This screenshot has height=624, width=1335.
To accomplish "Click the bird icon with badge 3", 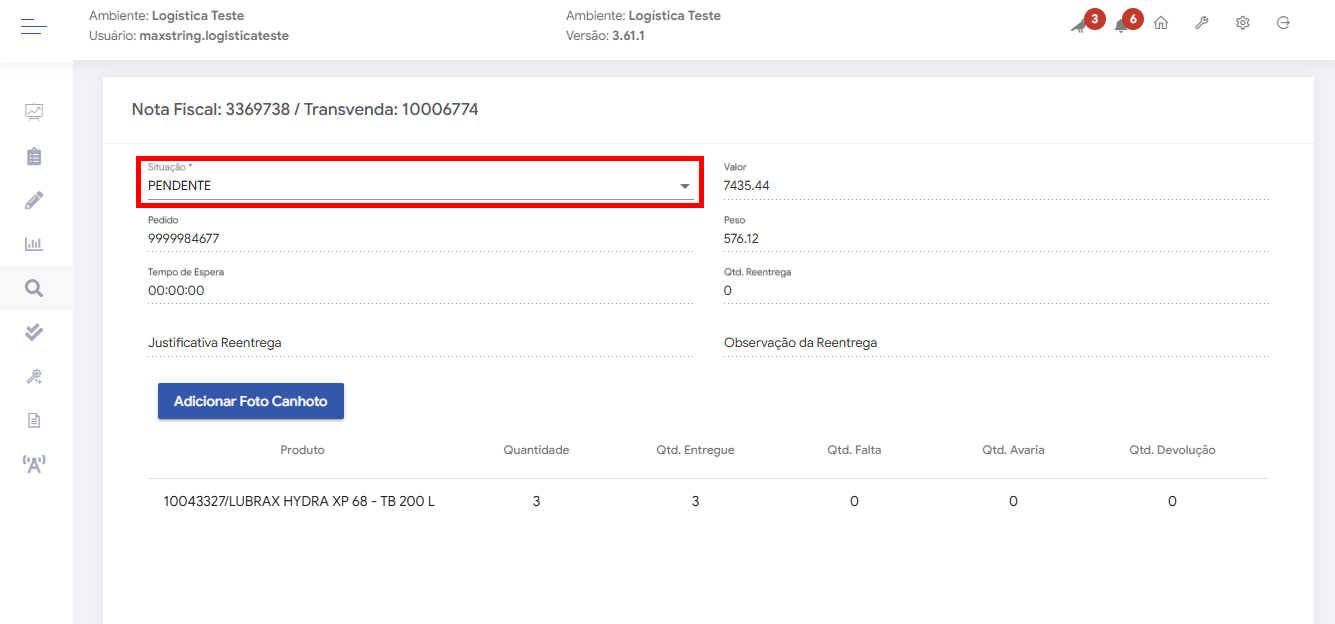I will click(1080, 25).
